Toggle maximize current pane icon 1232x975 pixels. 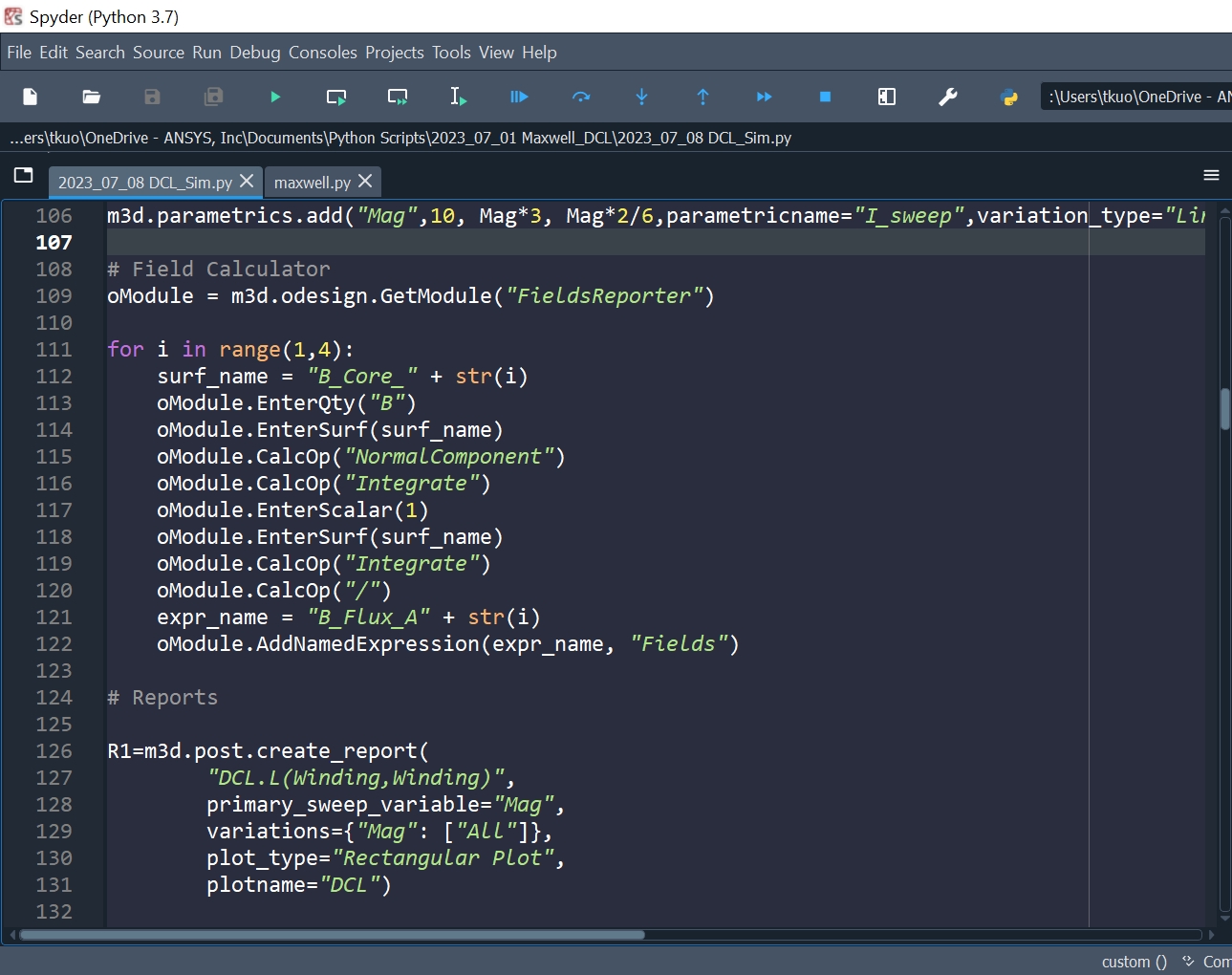(x=886, y=97)
